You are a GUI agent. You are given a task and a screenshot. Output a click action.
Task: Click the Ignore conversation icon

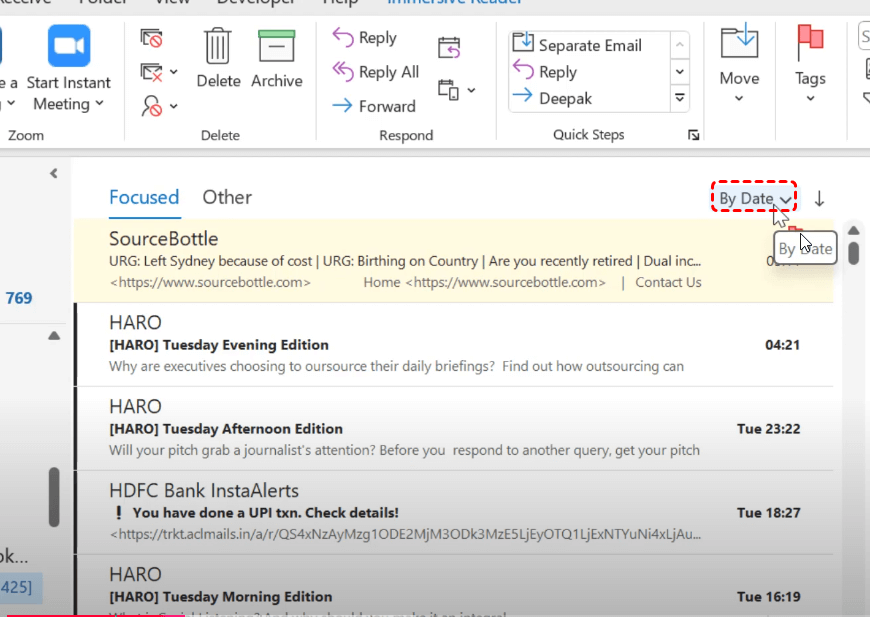click(151, 39)
